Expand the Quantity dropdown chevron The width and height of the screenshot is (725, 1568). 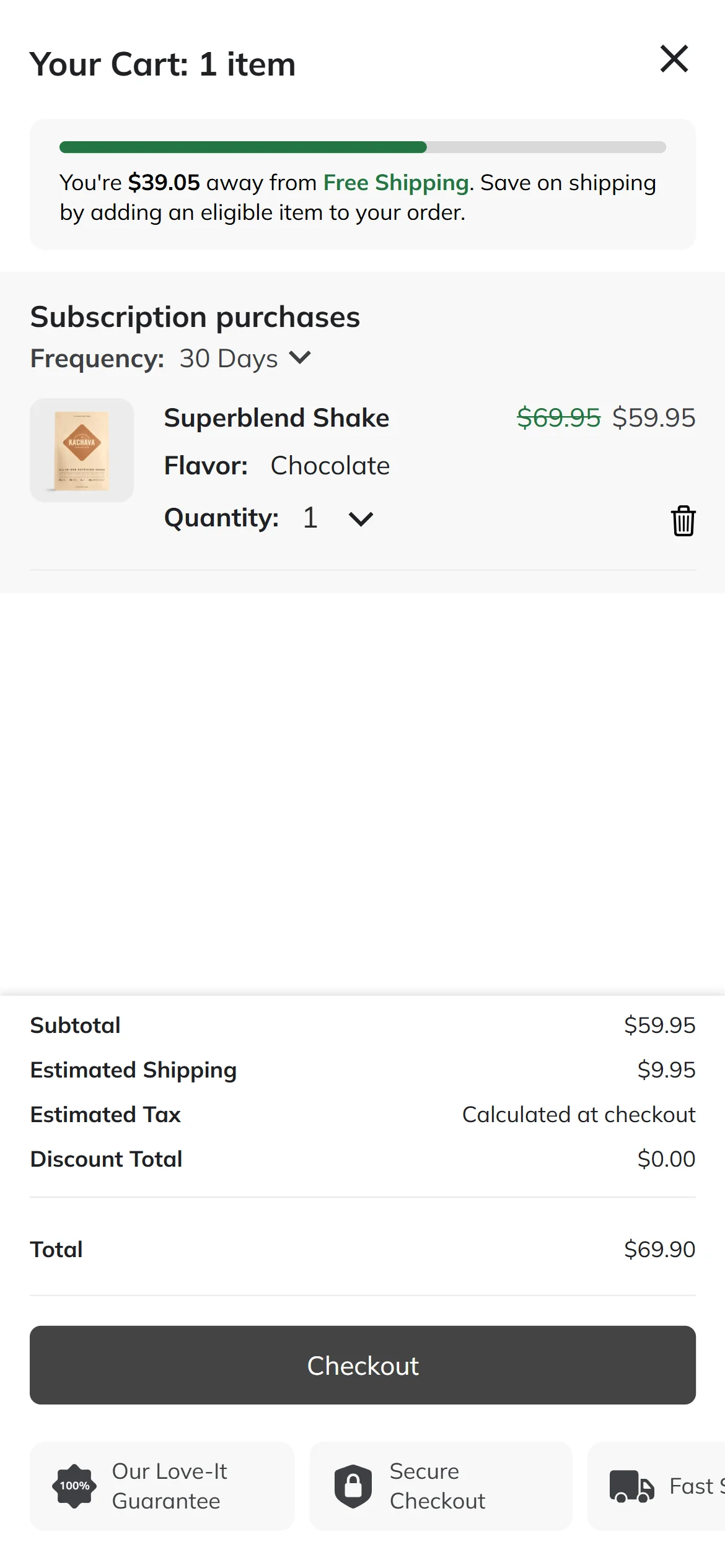pyautogui.click(x=361, y=519)
